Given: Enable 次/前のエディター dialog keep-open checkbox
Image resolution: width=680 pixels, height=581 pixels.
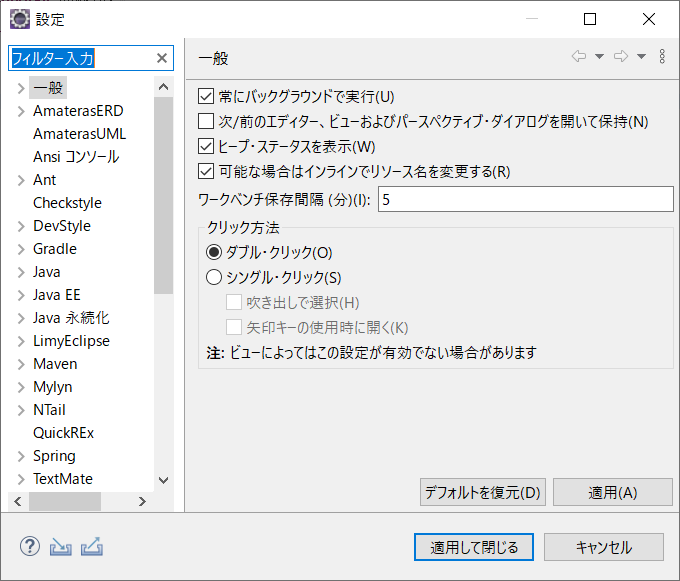Looking at the screenshot, I should click(x=206, y=121).
